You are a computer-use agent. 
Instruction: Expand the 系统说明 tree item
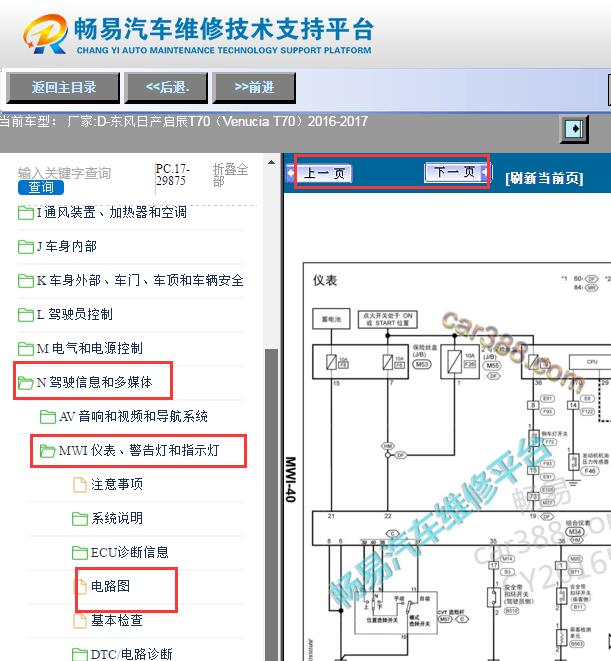click(x=117, y=519)
